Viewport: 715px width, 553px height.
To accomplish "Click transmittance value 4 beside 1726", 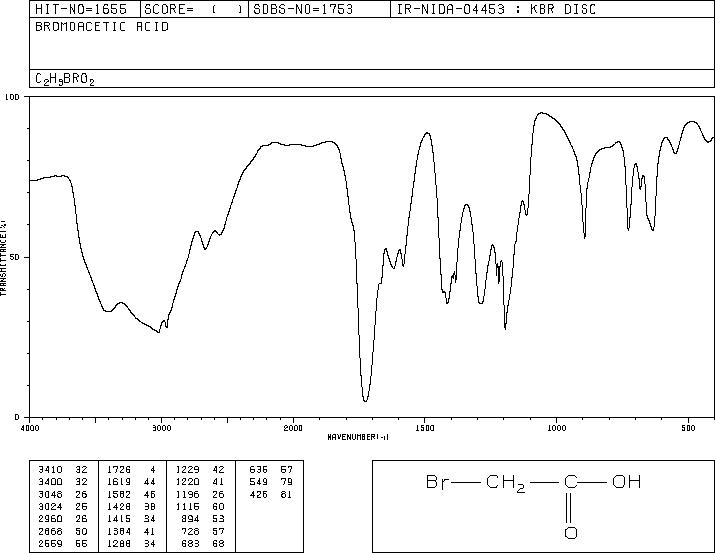I will 153,470.
